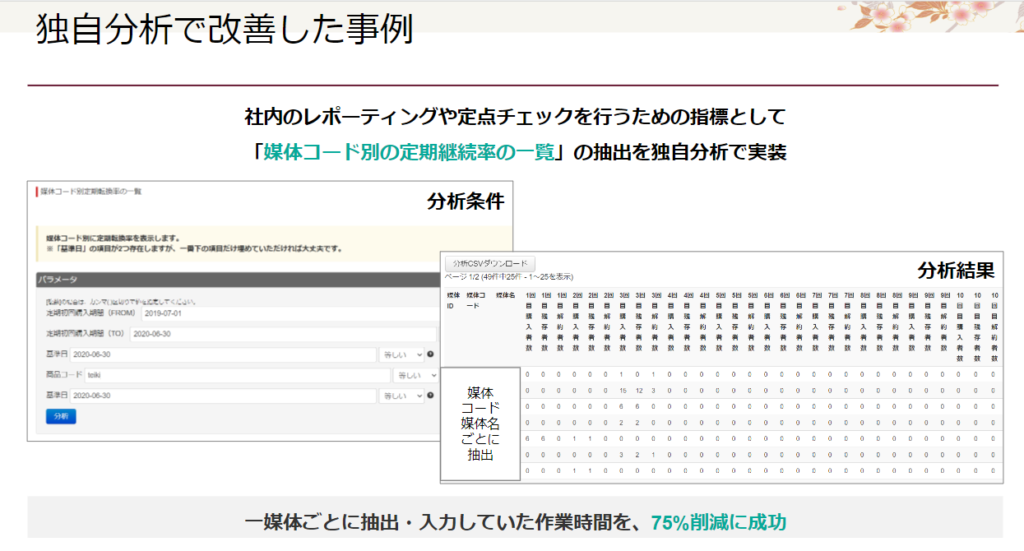
Task: Click help icon beside the lower 基準日 row
Action: pyautogui.click(x=430, y=396)
